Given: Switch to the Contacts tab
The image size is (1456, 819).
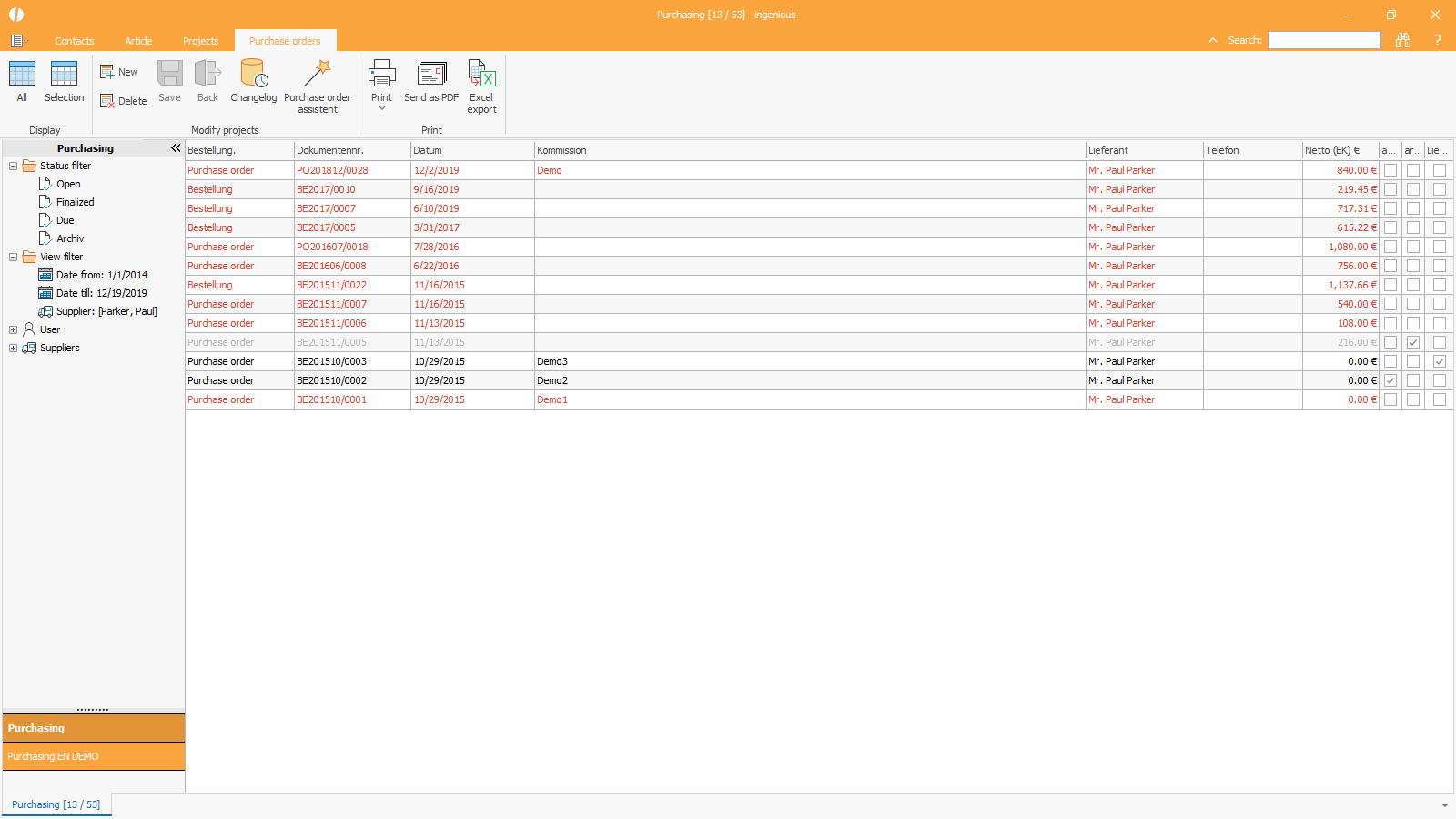Looking at the screenshot, I should (x=74, y=41).
